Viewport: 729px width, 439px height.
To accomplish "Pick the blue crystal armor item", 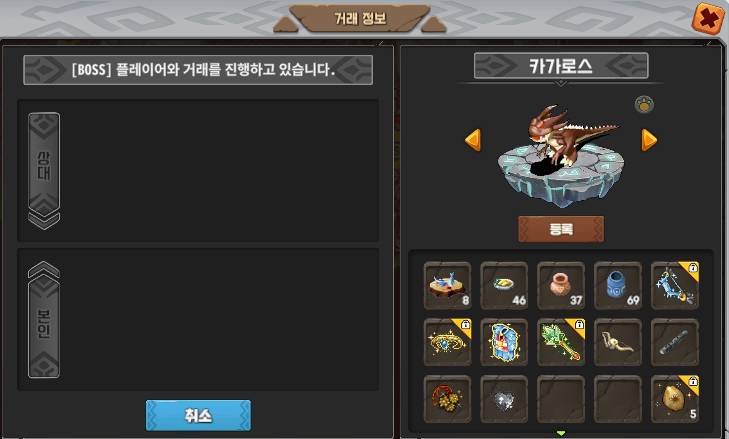I will [504, 342].
